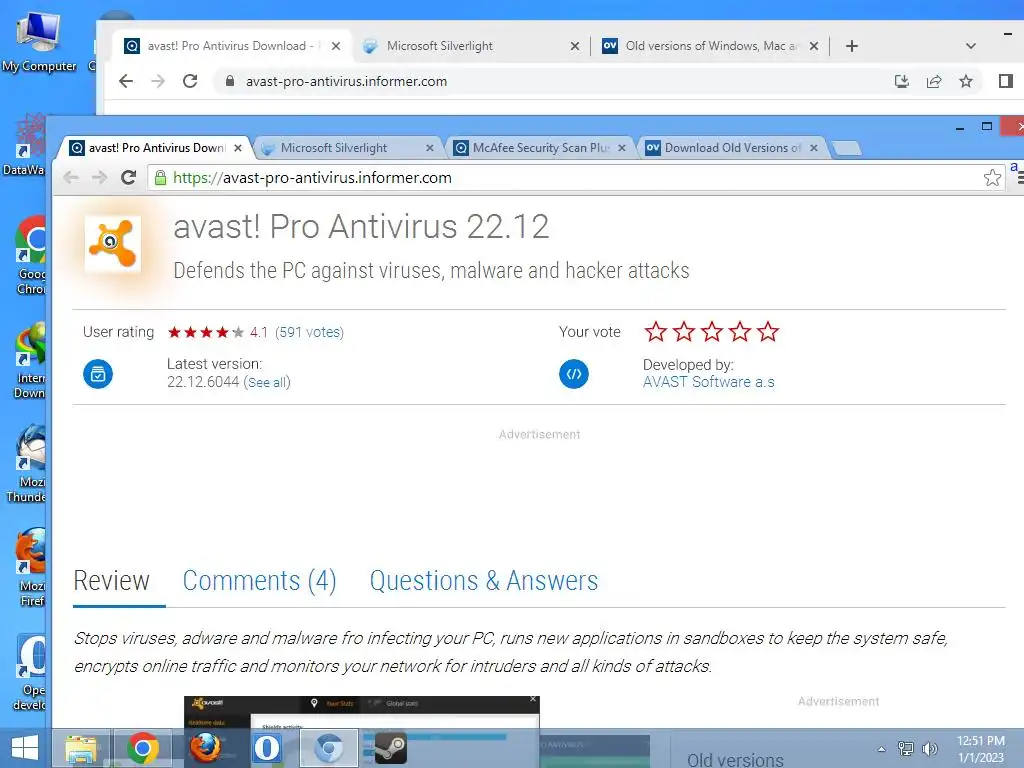1024x768 pixels.
Task: Click the taskbar clock showing 12:51 PM
Action: coord(980,748)
